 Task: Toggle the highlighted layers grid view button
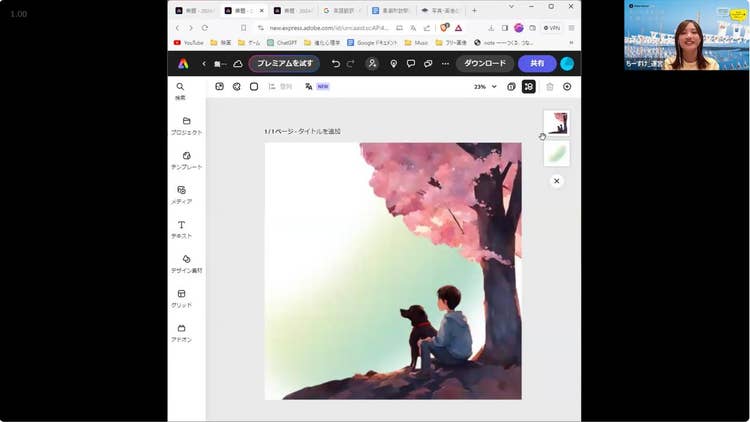click(x=529, y=87)
